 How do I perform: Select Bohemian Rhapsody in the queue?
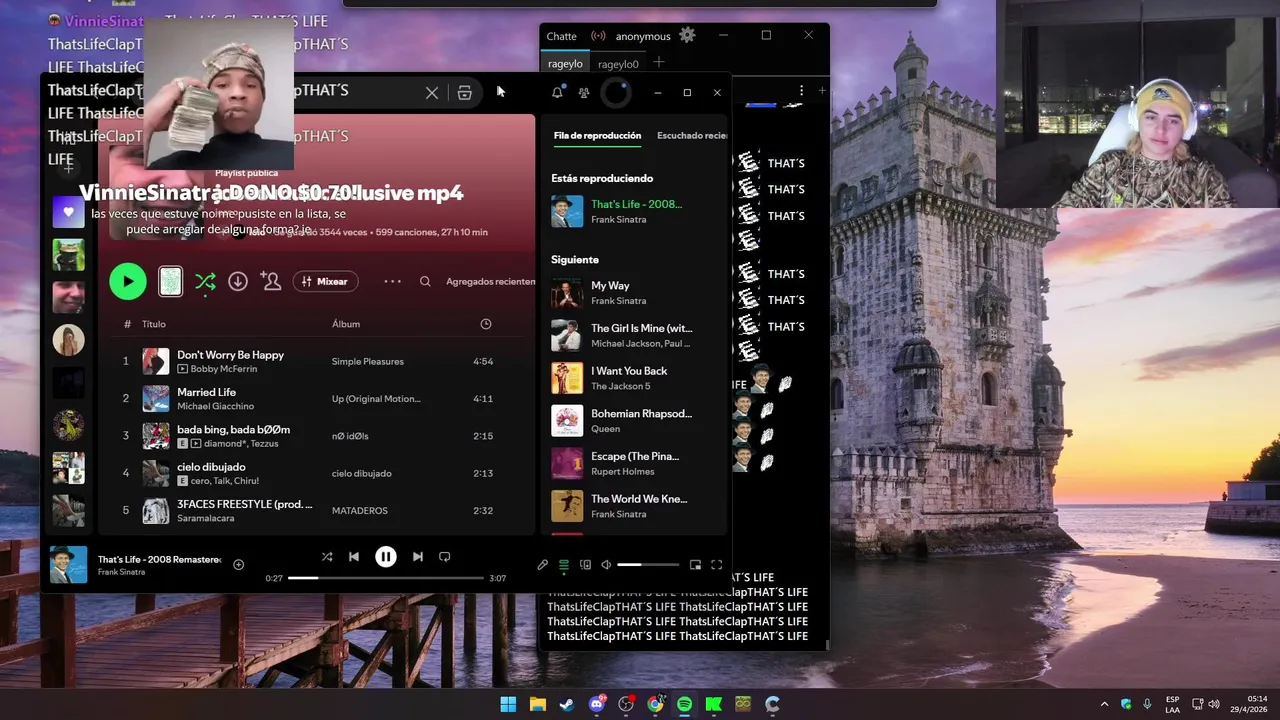636,421
